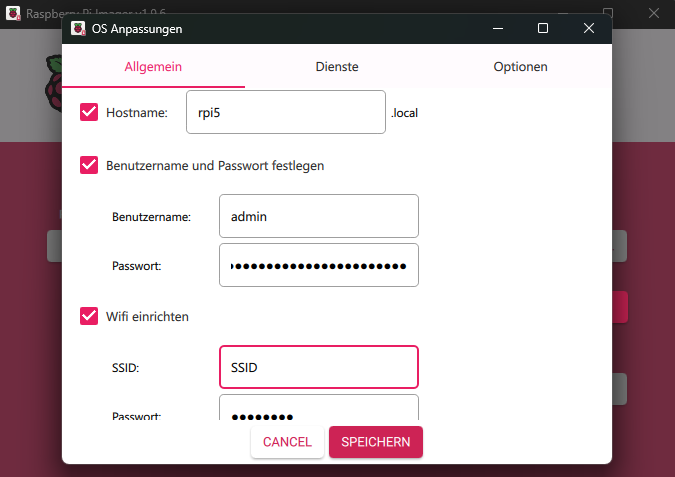Minimize the OS Anpassungen dialog
Image resolution: width=675 pixels, height=477 pixels.
496,29
